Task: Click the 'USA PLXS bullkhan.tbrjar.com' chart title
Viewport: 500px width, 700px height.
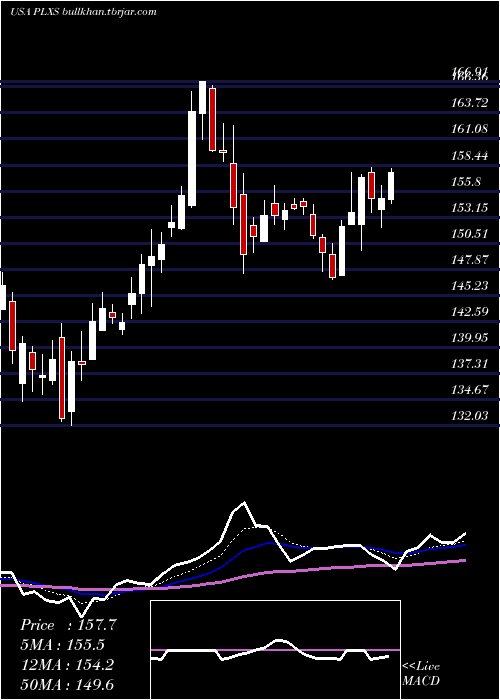Action: click(x=83, y=12)
